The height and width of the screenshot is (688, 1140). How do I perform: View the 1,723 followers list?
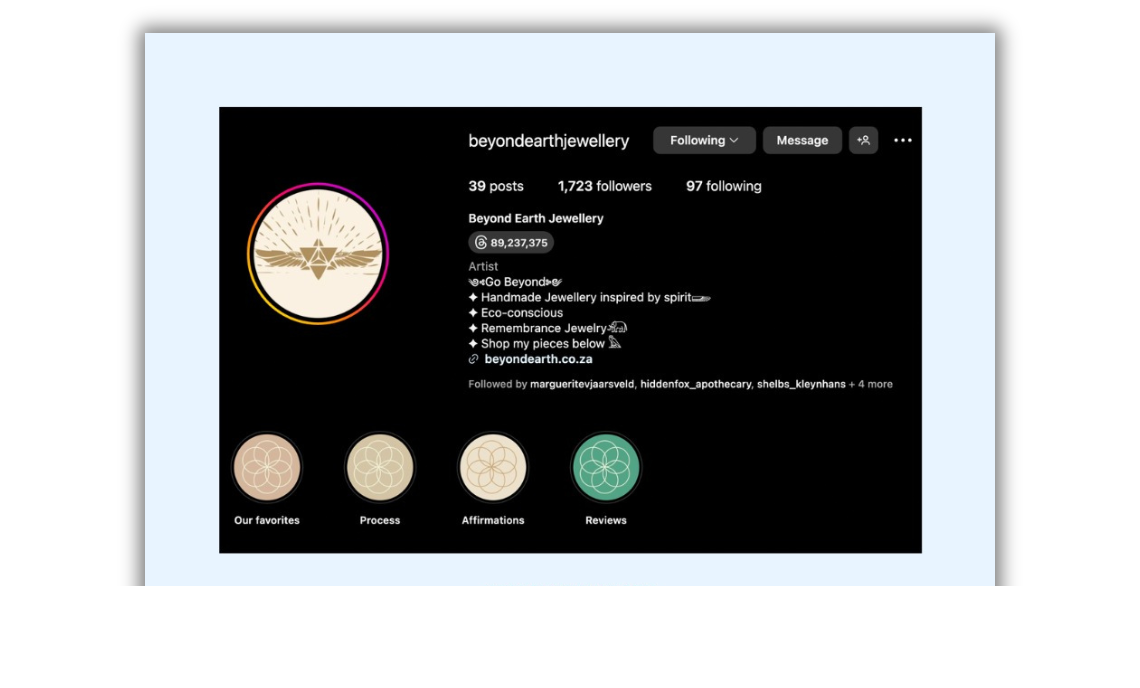tap(604, 187)
